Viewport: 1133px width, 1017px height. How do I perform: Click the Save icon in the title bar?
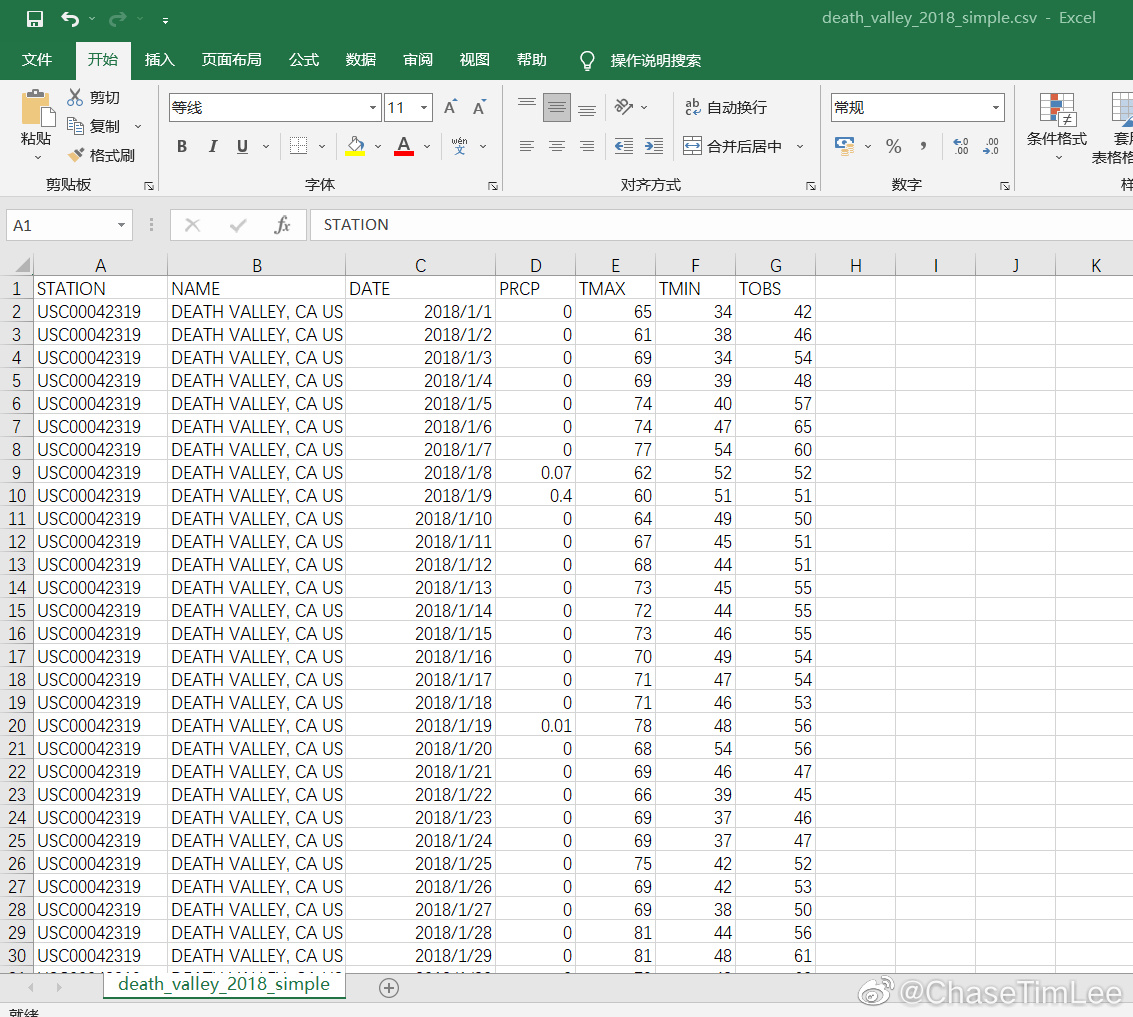(x=34, y=19)
